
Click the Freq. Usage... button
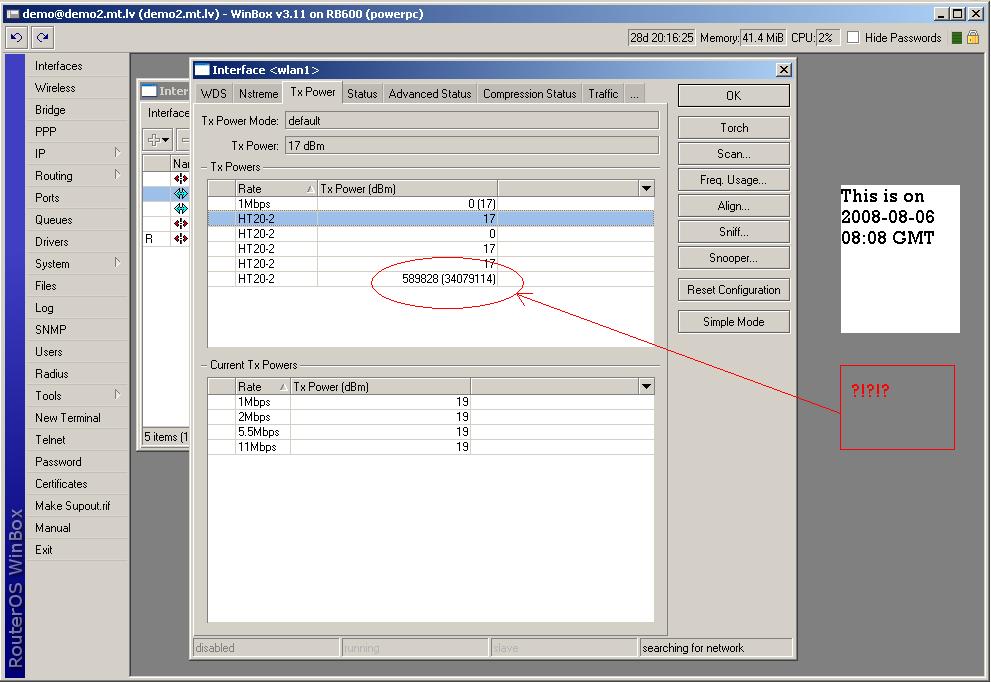[x=734, y=180]
